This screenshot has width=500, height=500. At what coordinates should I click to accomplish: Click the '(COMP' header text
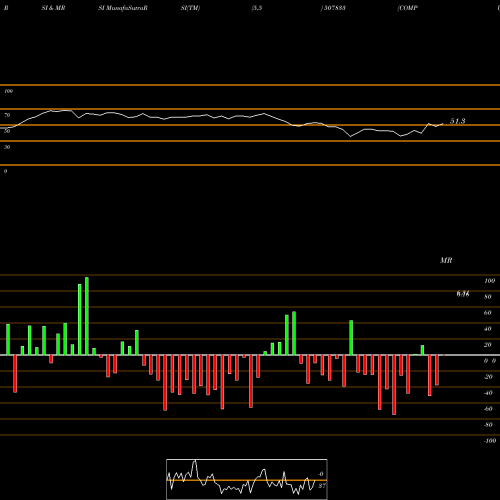407,8
